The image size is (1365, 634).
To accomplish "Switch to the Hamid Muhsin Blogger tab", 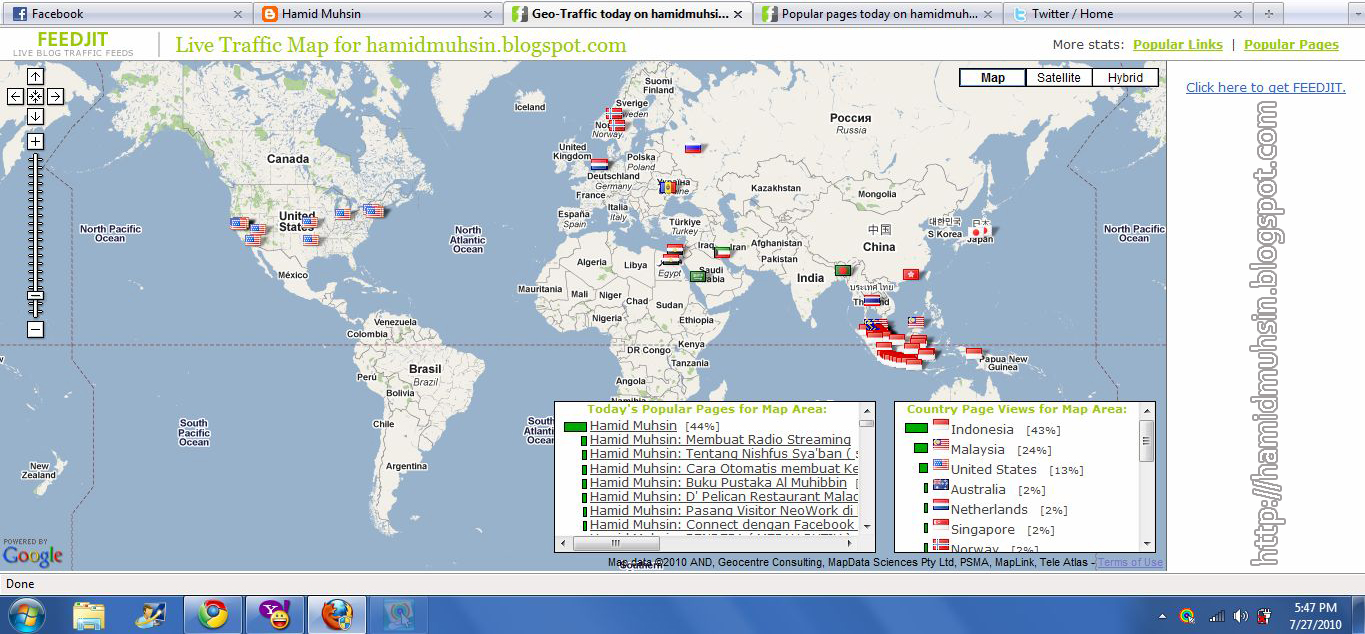I will point(376,14).
